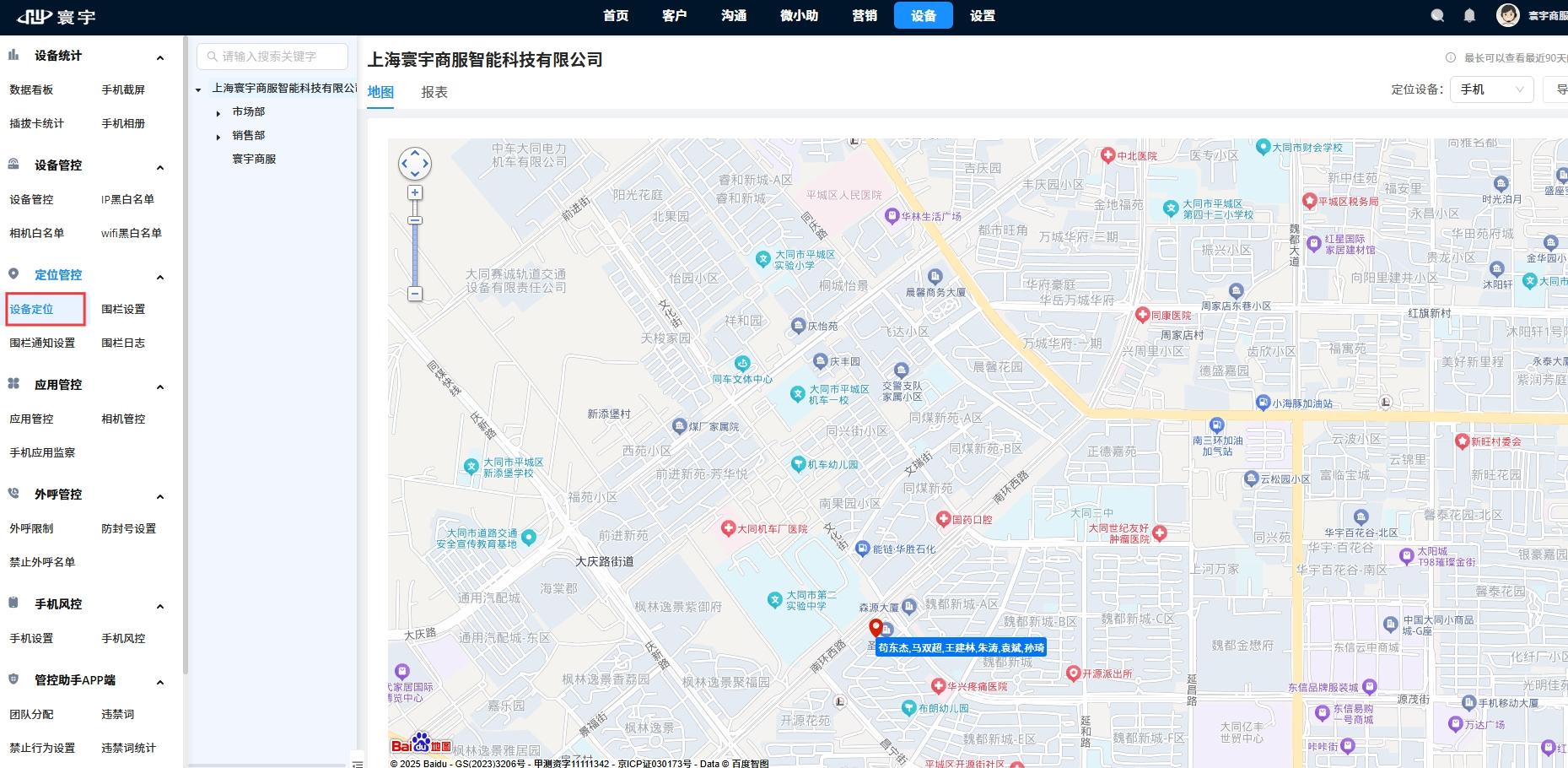Click the 定位管控 location pin icon
Screen dimensions: 1568x768
pyautogui.click(x=13, y=274)
